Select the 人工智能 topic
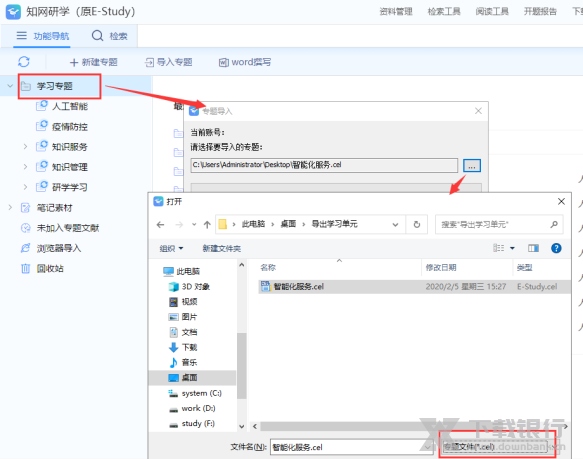Image resolution: width=583 pixels, height=459 pixels. [x=70, y=106]
